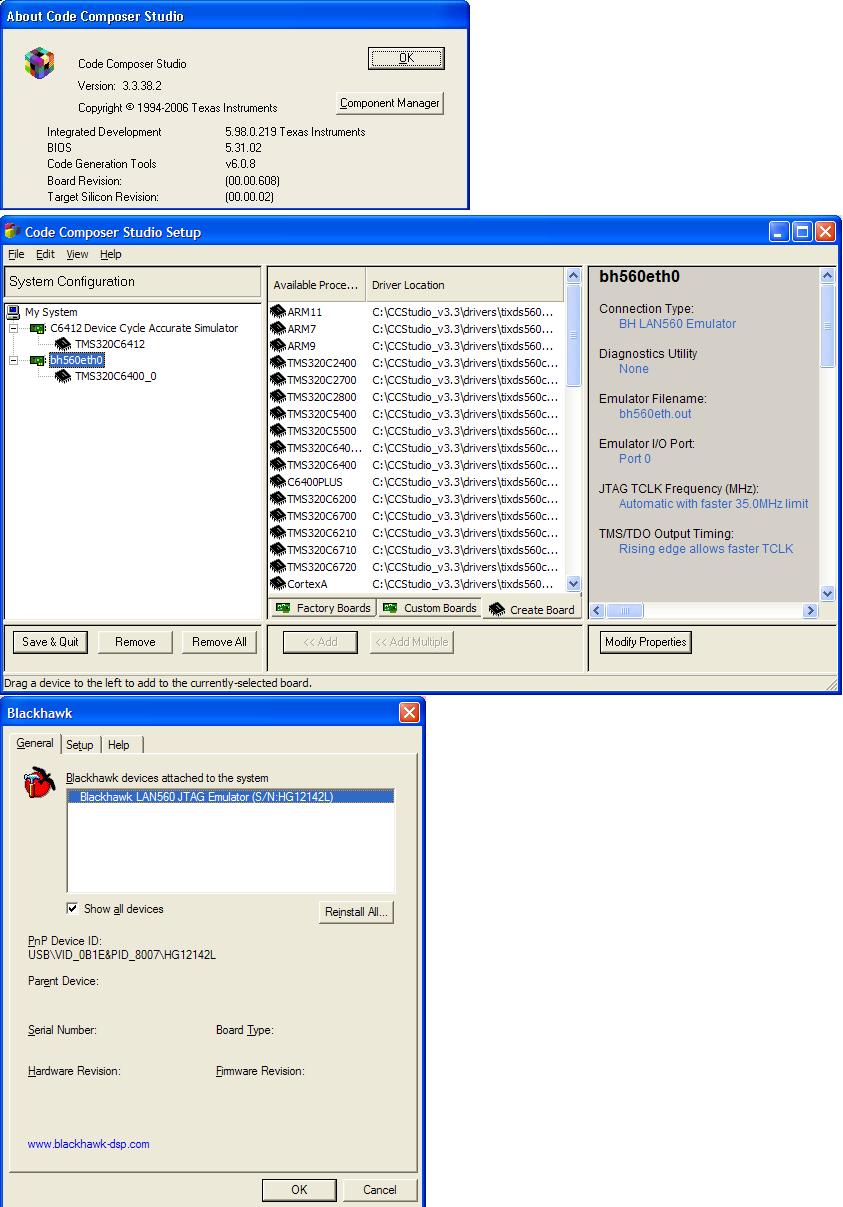Viewport: 843px width, 1207px height.
Task: Click the Blackhawk red hawk logo
Action: click(x=38, y=783)
